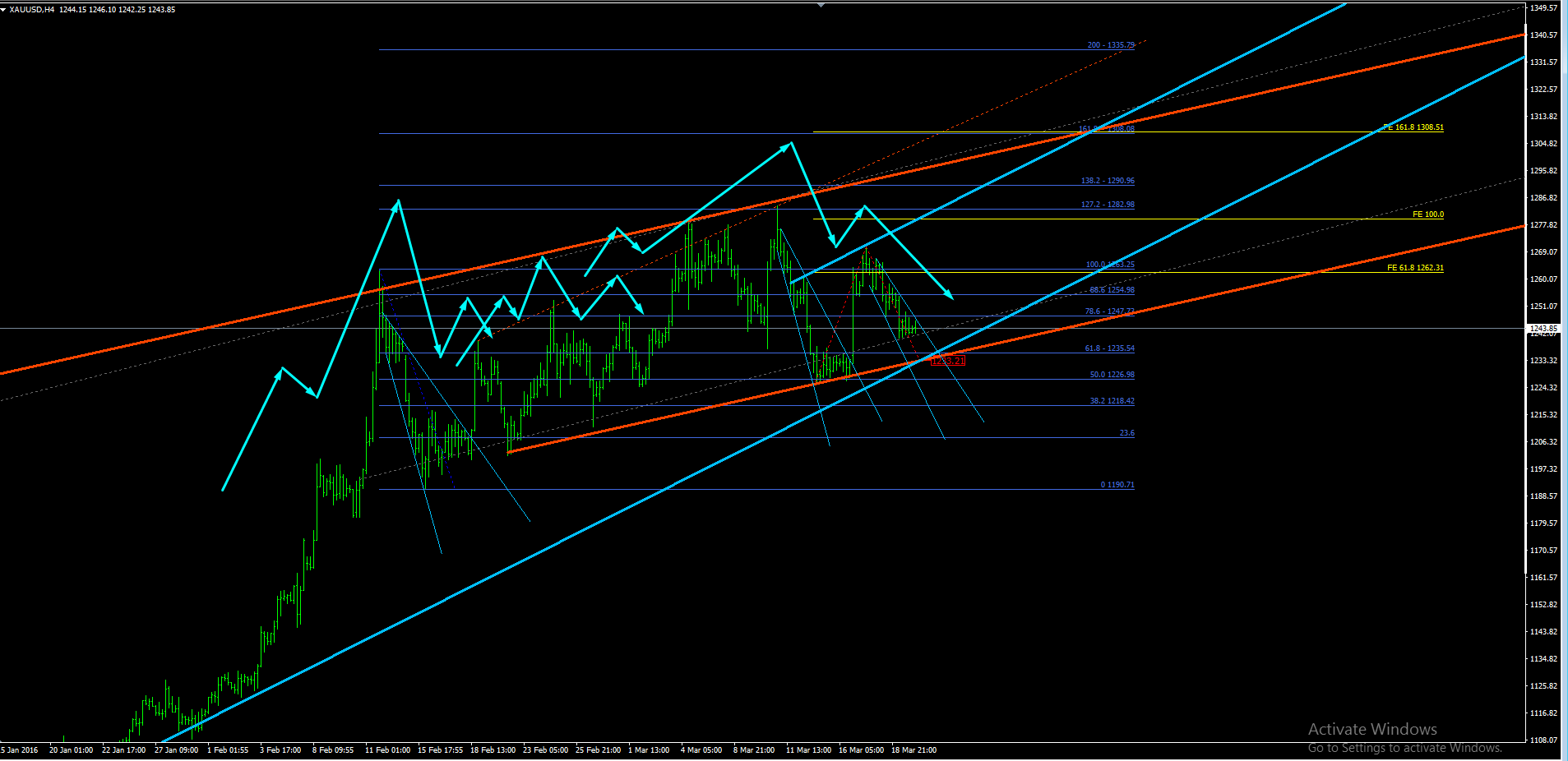The width and height of the screenshot is (1568, 761).
Task: Click the '18 Mar 21:00' time axis label
Action: [x=914, y=750]
